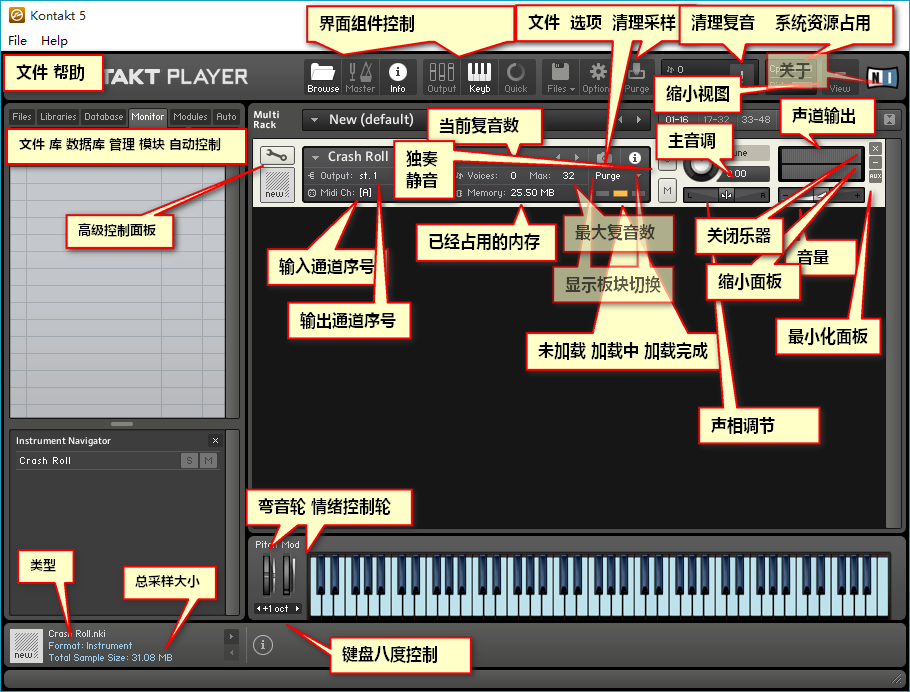Viewport: 910px width, 692px height.
Task: Close the Instrument Navigator panel
Action: pos(215,441)
